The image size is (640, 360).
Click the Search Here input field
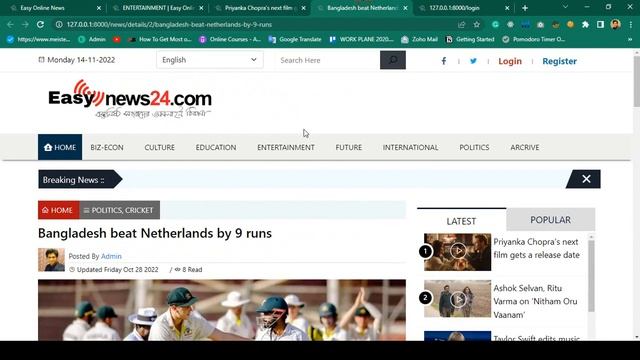(327, 60)
